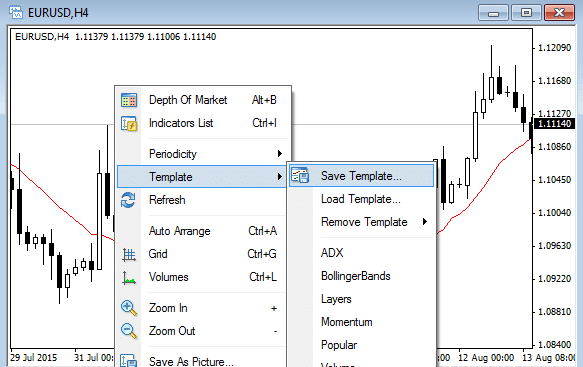Screen dimensions: 583x367
Task: Choose Load Template... entry
Action: tap(361, 199)
